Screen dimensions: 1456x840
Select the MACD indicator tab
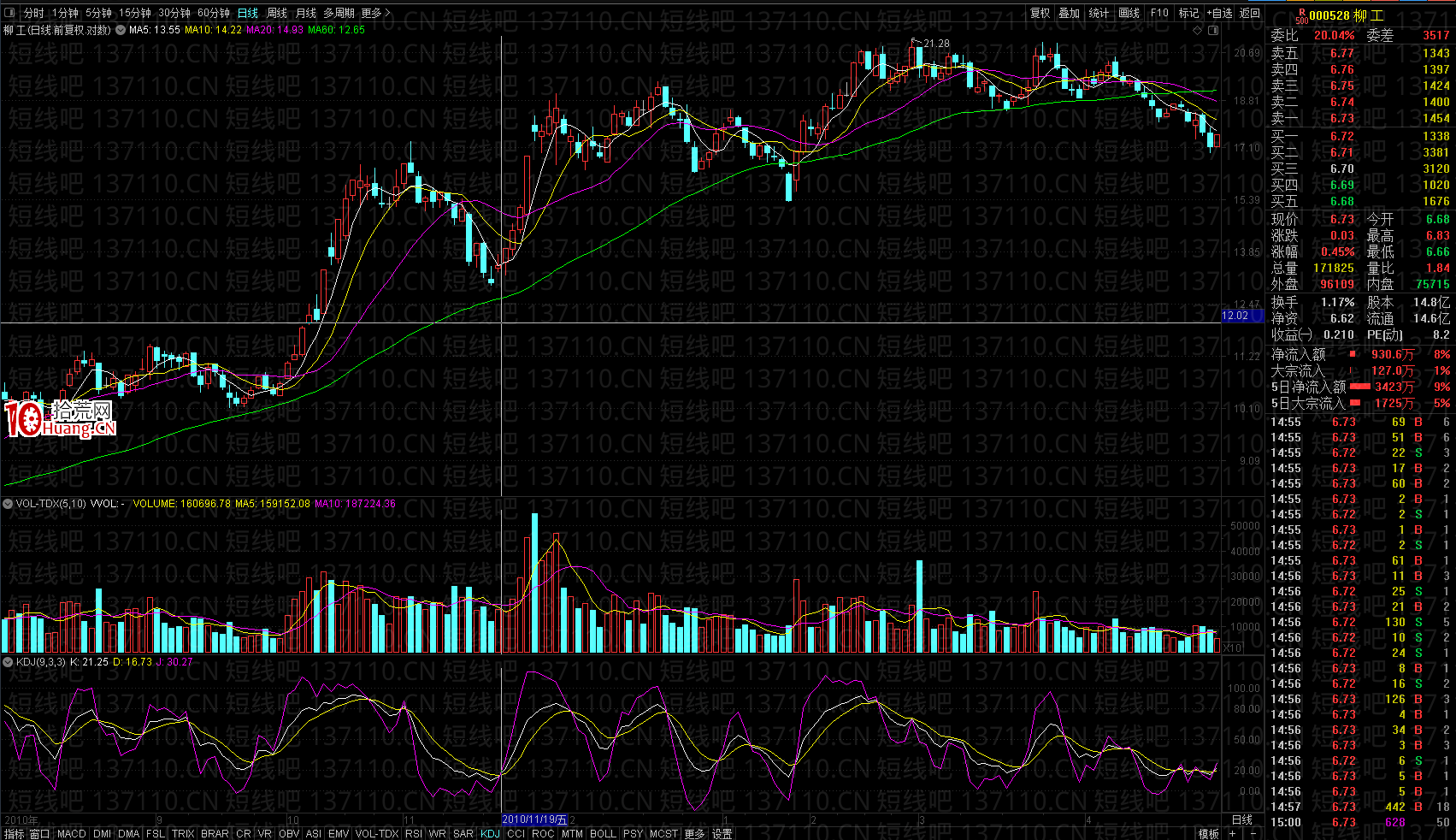coord(72,833)
